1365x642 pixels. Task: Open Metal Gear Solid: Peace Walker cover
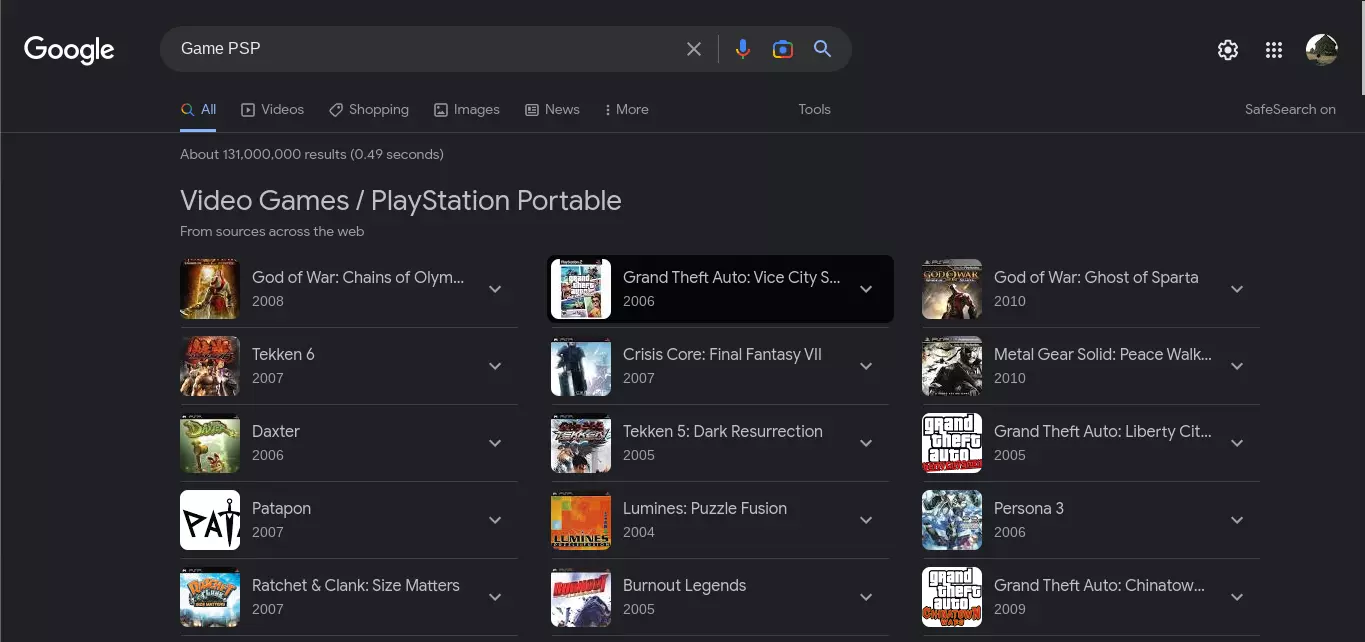[x=952, y=366]
